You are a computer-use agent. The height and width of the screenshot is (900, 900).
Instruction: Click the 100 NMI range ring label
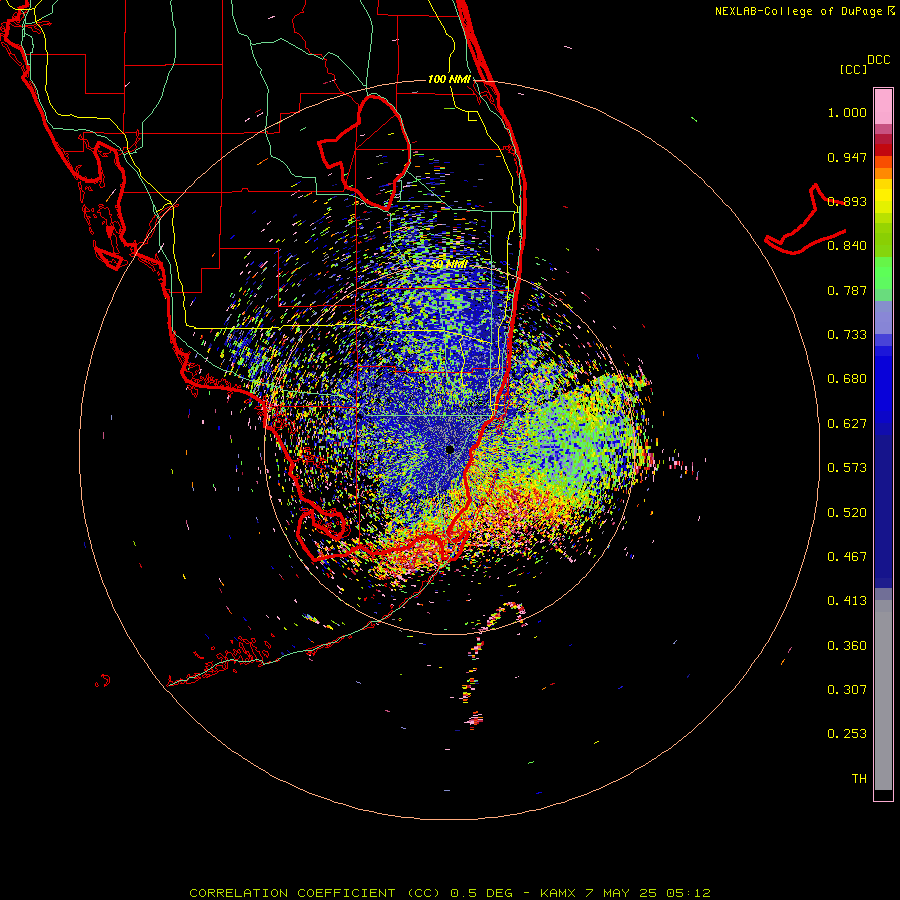tap(449, 79)
